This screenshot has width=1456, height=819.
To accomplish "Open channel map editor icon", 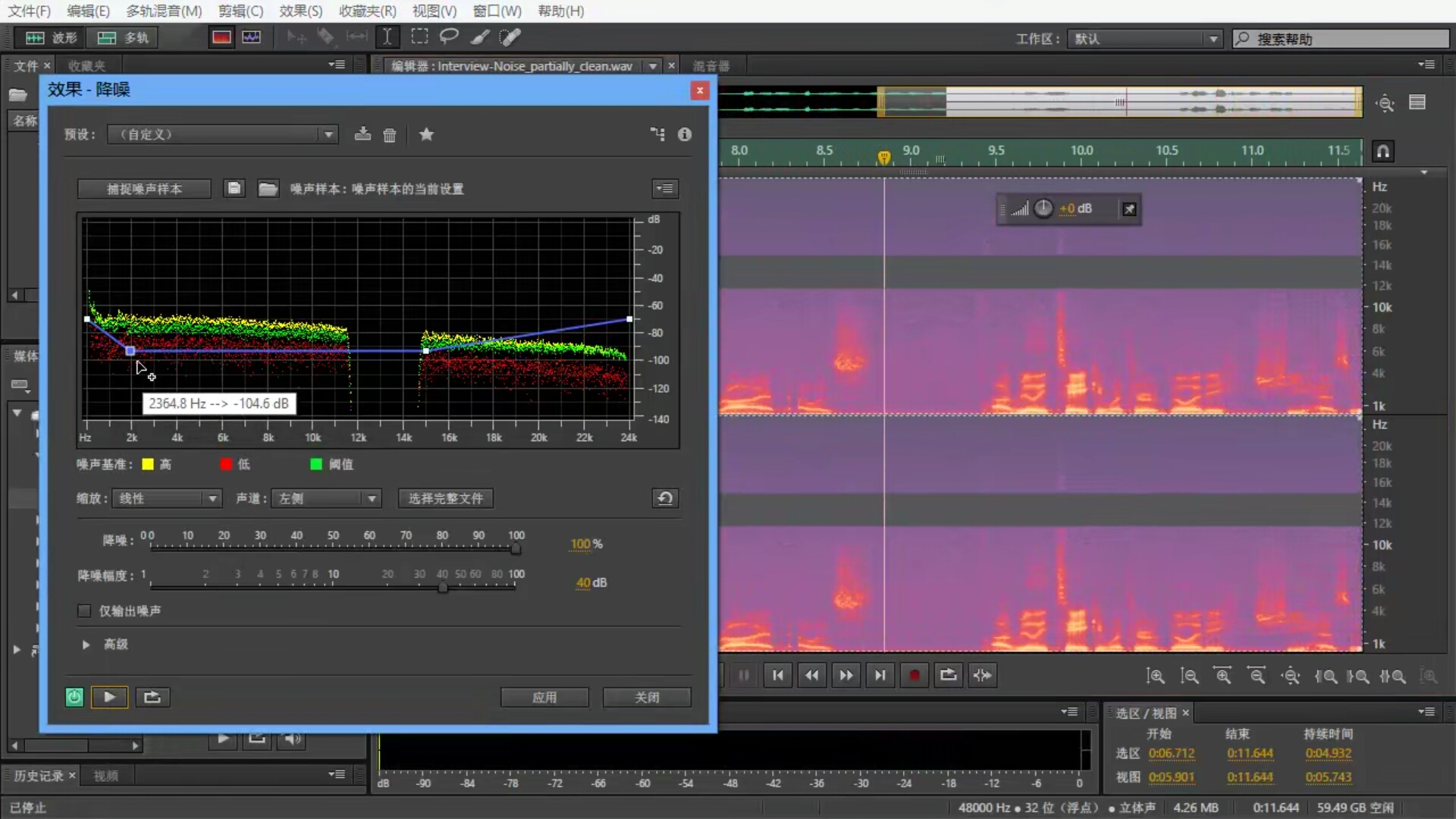I will [657, 134].
